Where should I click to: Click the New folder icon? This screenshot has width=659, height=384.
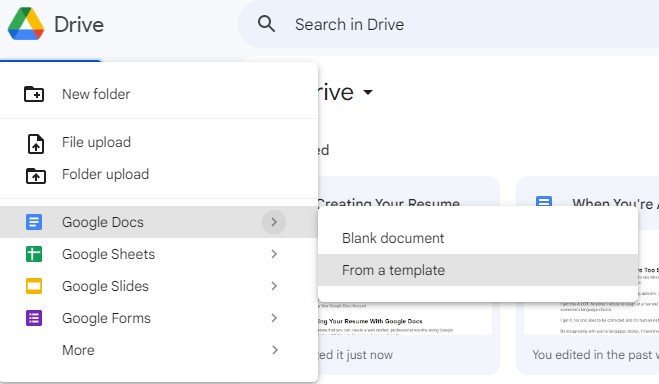coord(34,94)
